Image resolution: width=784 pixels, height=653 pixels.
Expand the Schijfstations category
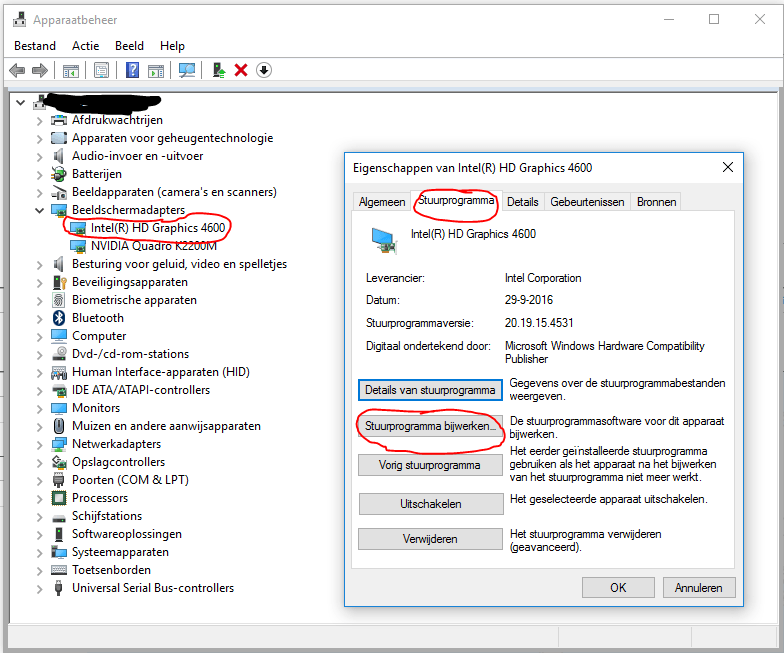[40, 516]
